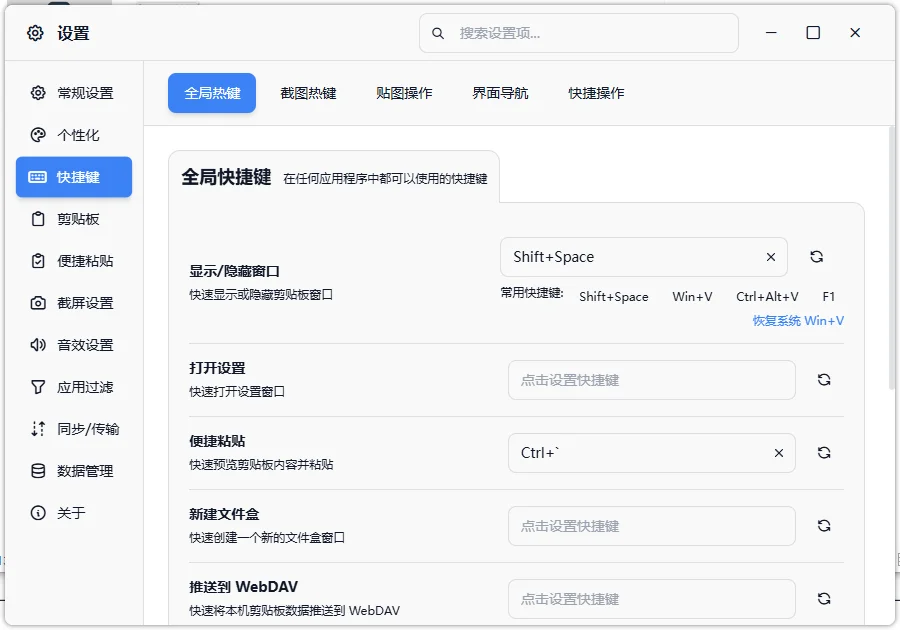Click the gear icon beside 常规设置
The image size is (900, 630).
pos(38,93)
